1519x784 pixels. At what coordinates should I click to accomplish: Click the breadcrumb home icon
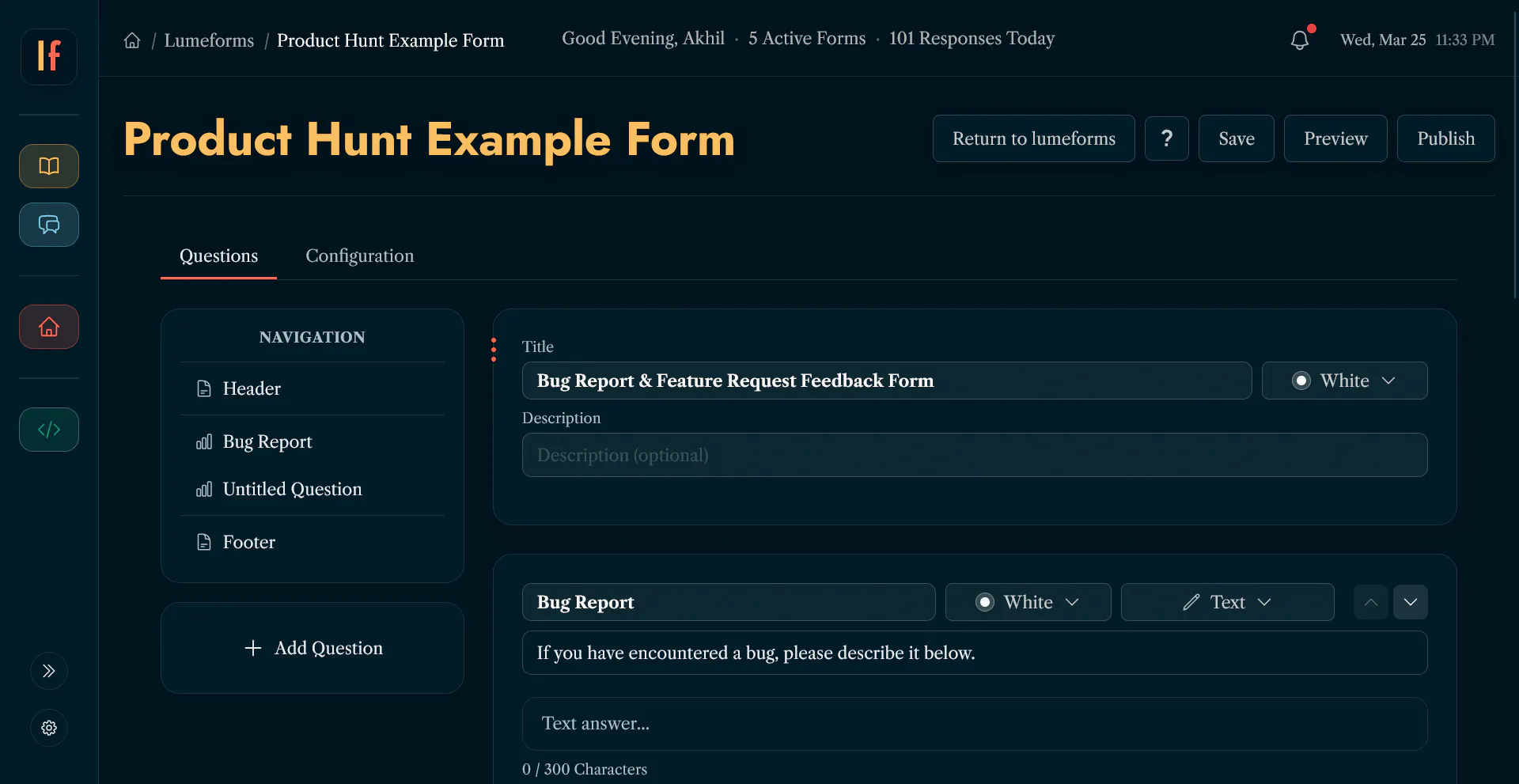pos(132,40)
